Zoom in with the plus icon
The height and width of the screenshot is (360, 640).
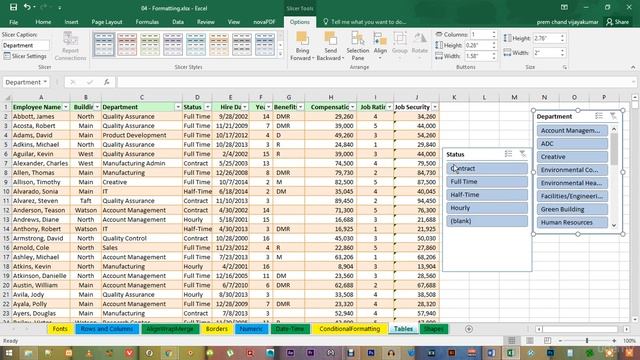[x=614, y=340]
